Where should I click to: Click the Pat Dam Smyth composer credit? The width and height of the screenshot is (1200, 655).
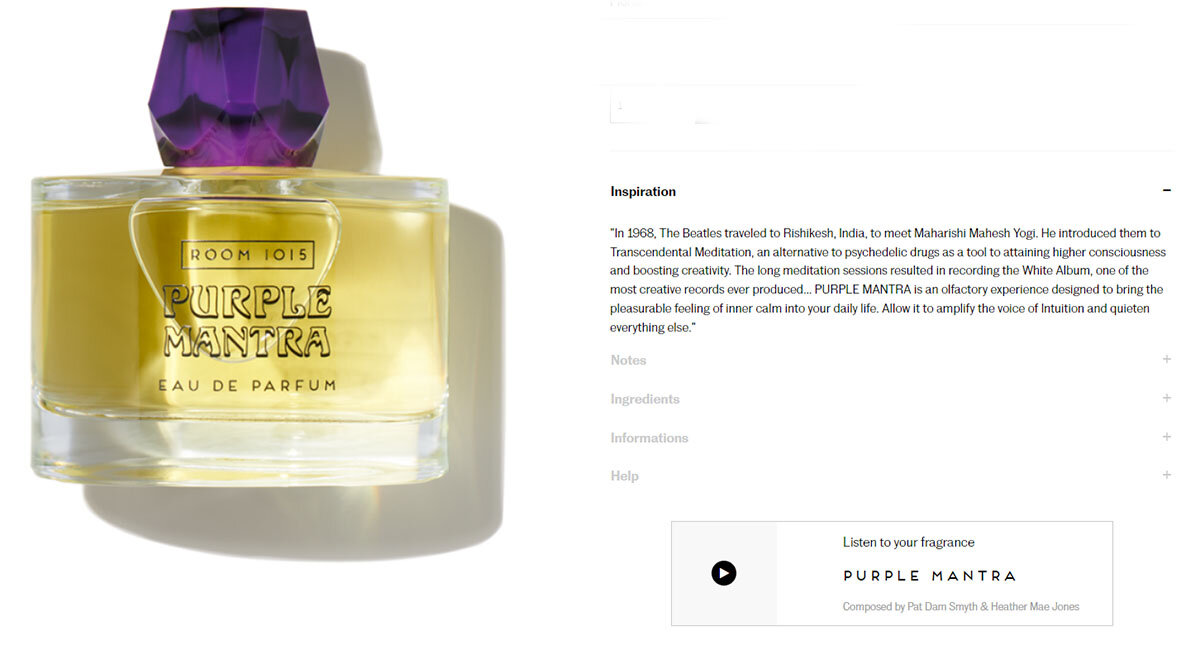pos(944,606)
